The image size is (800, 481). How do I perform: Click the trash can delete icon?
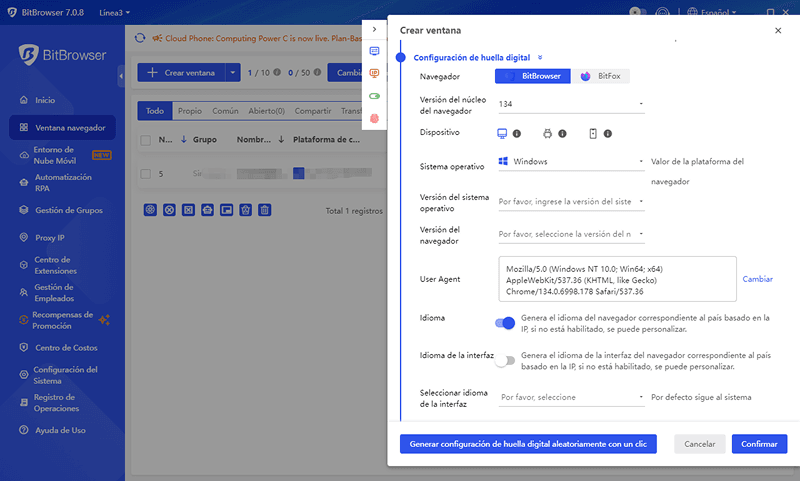tap(265, 210)
